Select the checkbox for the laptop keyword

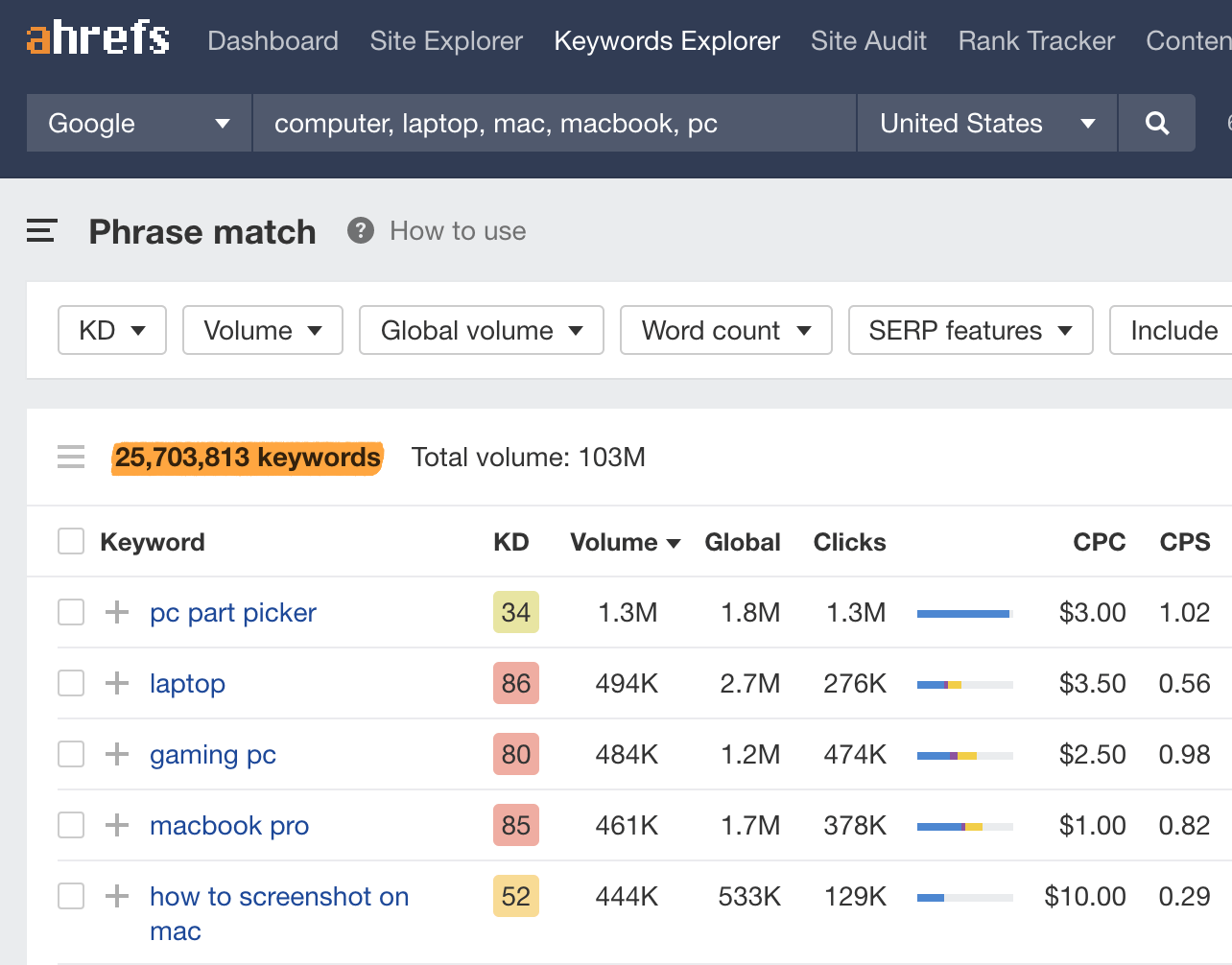point(70,683)
